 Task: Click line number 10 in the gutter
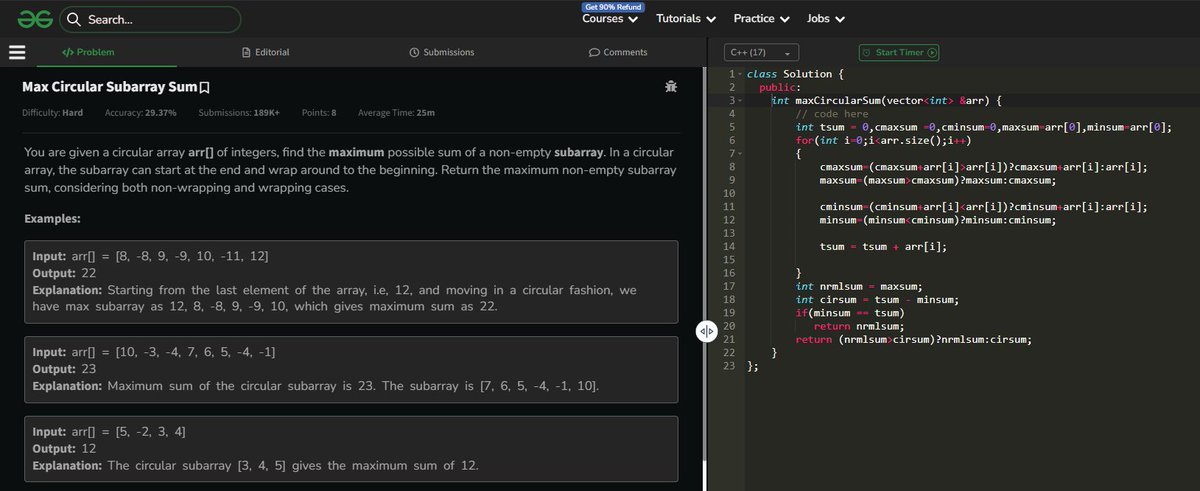[x=731, y=192]
